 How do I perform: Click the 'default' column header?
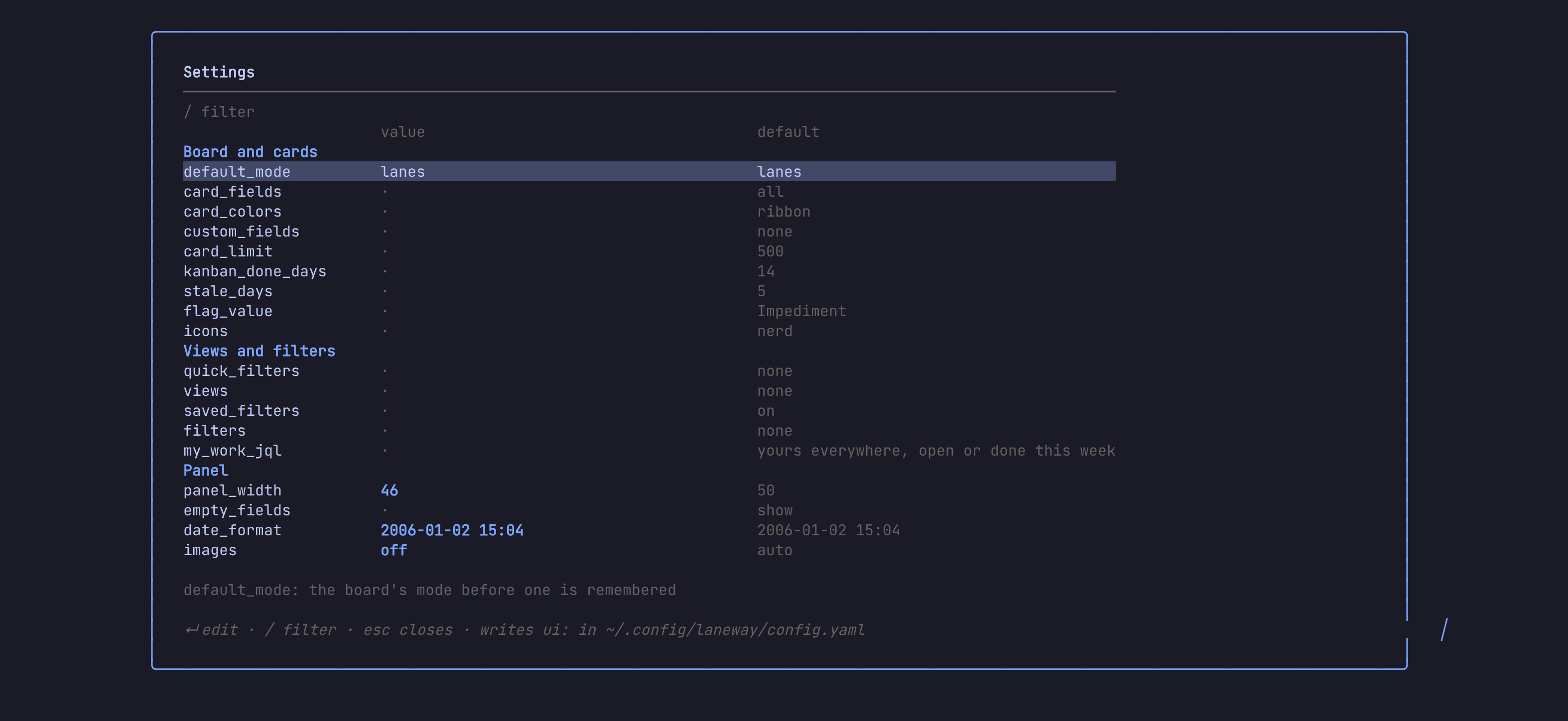click(x=788, y=132)
